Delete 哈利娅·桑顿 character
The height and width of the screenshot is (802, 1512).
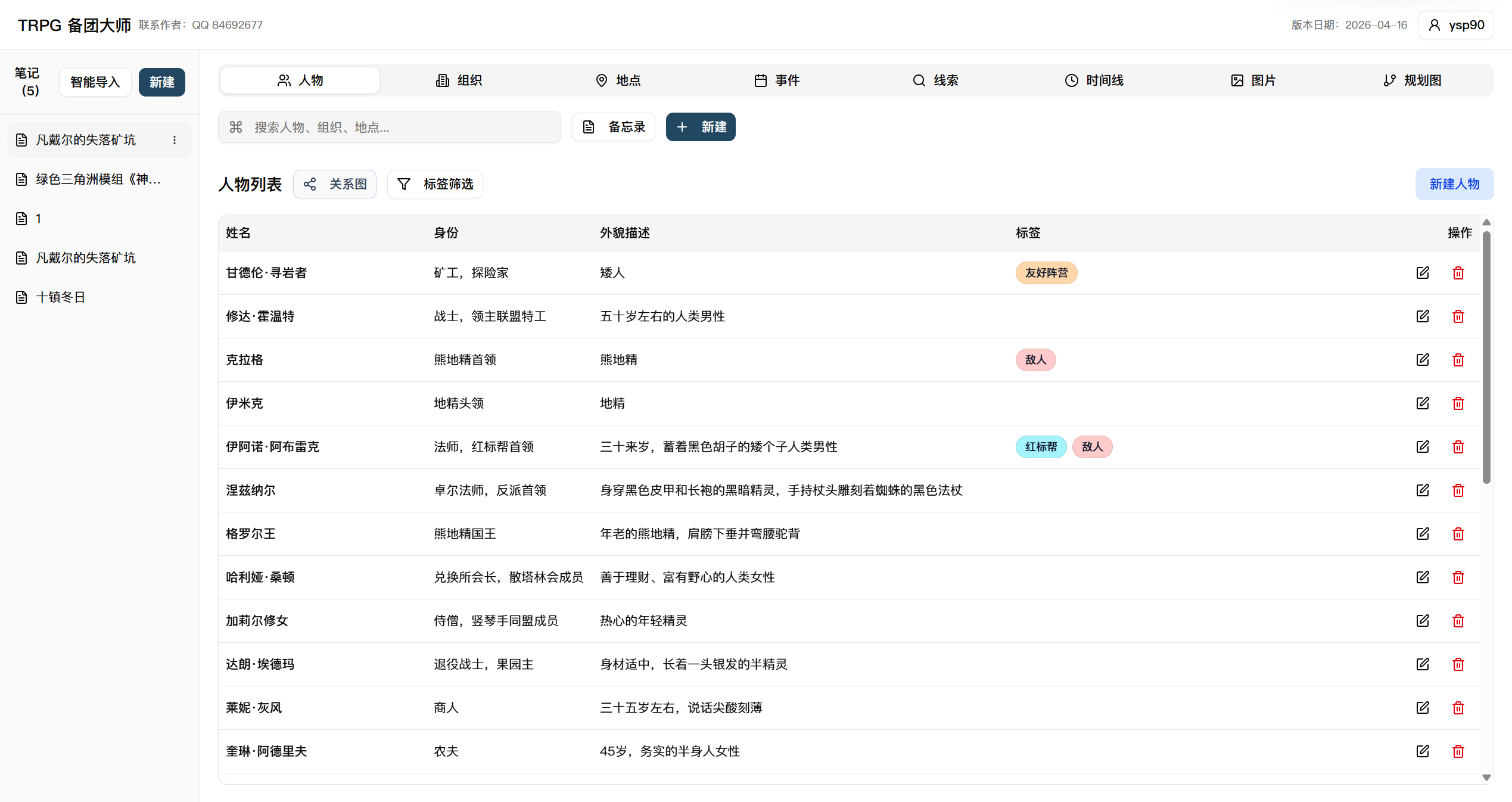tap(1458, 577)
